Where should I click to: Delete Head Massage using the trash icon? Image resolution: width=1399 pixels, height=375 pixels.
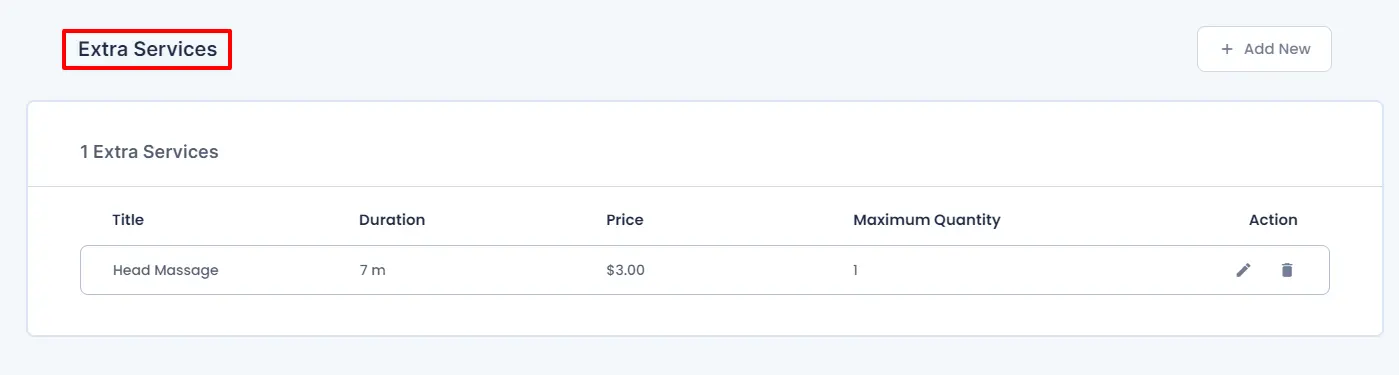pos(1287,270)
